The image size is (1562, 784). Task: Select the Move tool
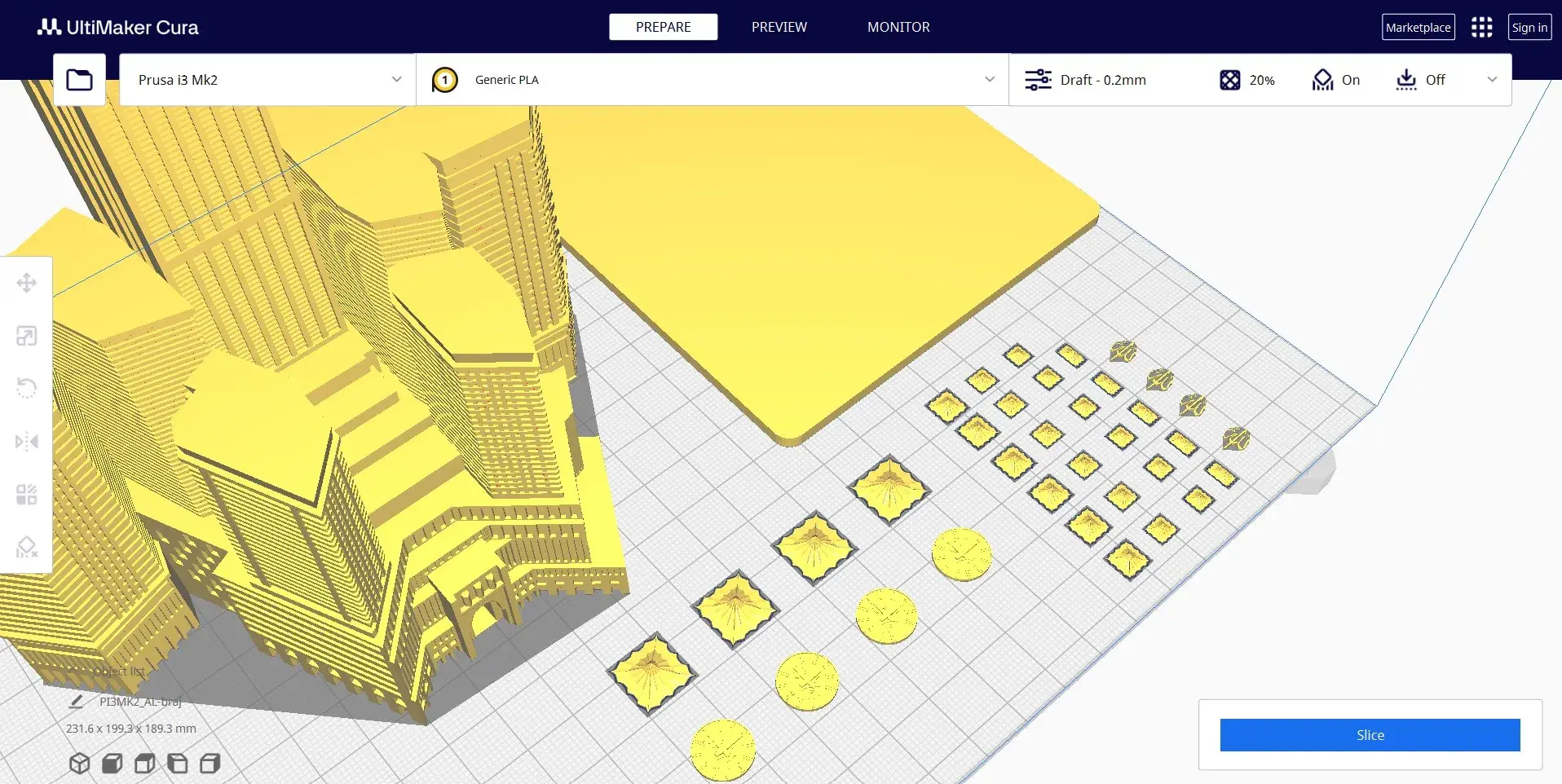coord(26,283)
